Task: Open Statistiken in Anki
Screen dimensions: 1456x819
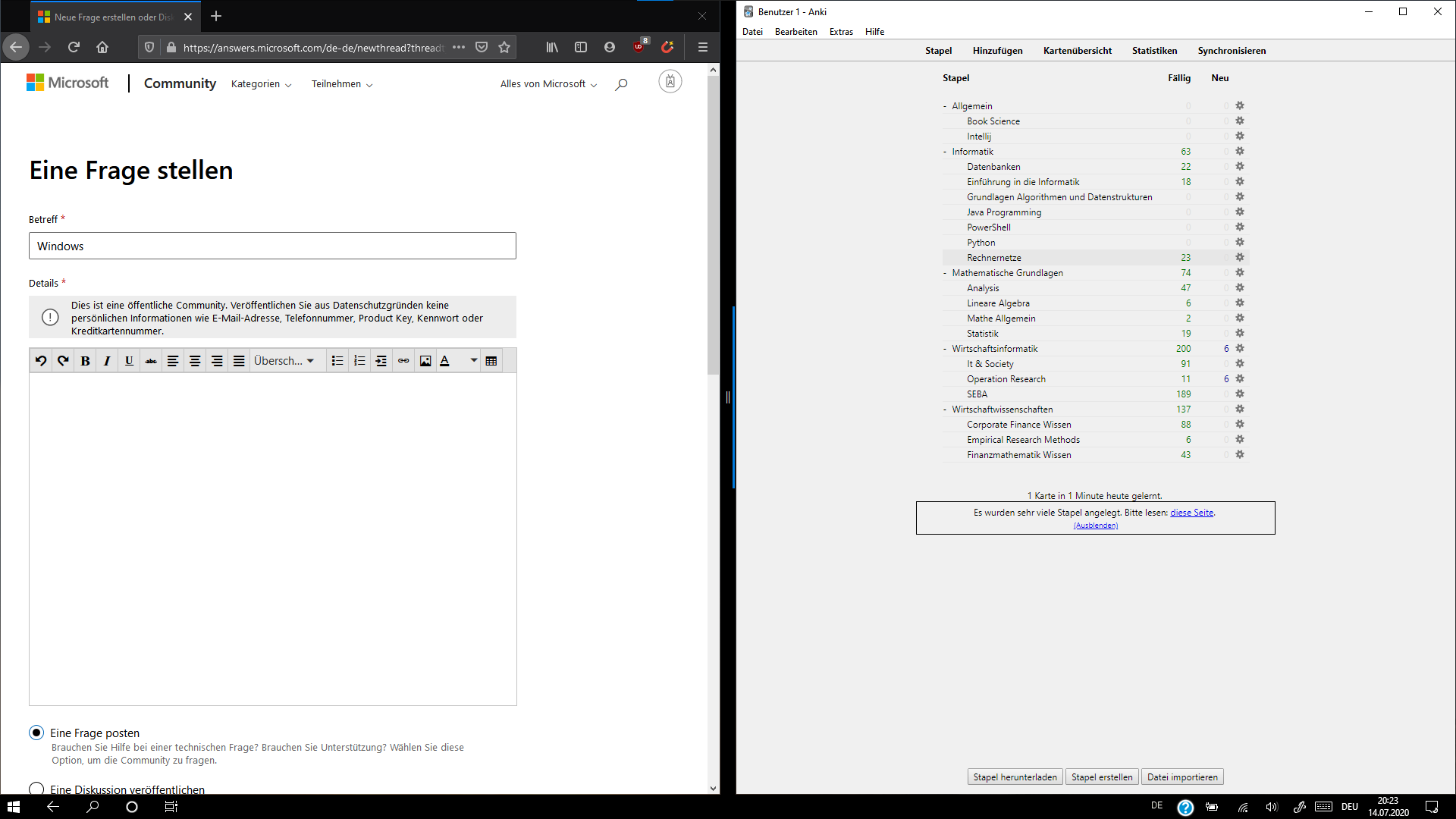Action: tap(1154, 51)
